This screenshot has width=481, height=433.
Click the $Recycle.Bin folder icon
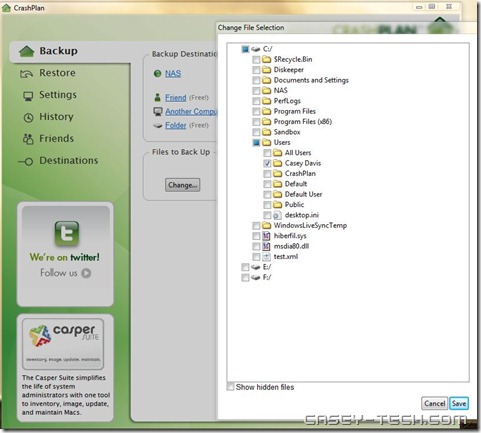266,60
